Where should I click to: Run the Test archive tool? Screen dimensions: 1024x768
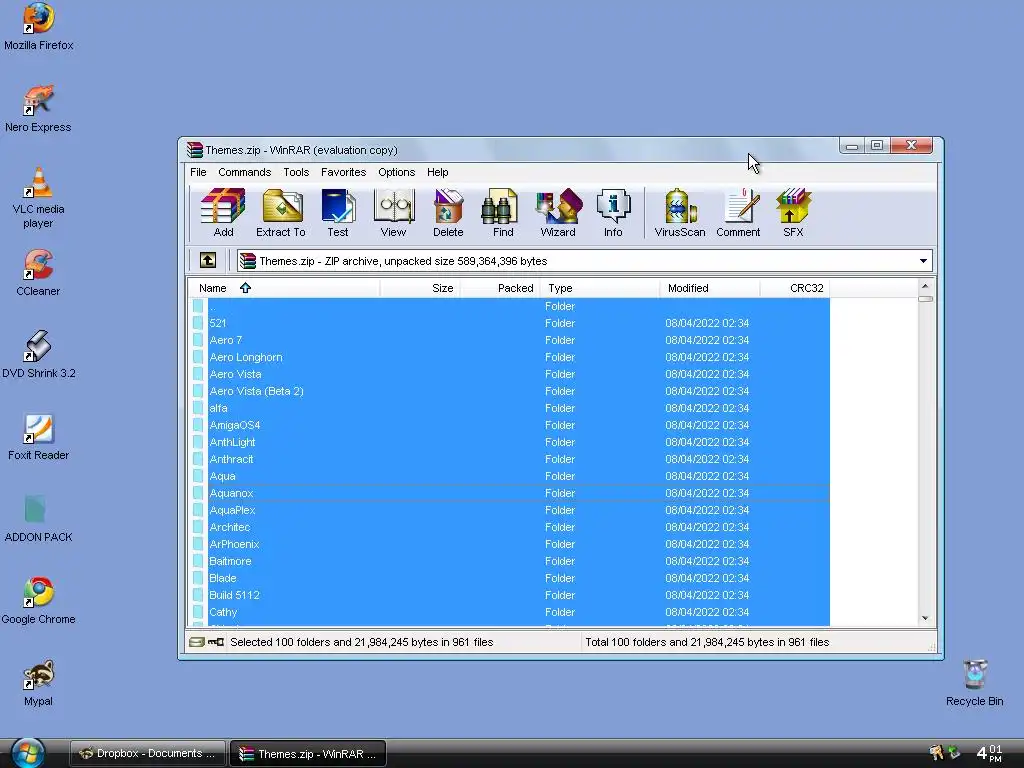(x=338, y=213)
